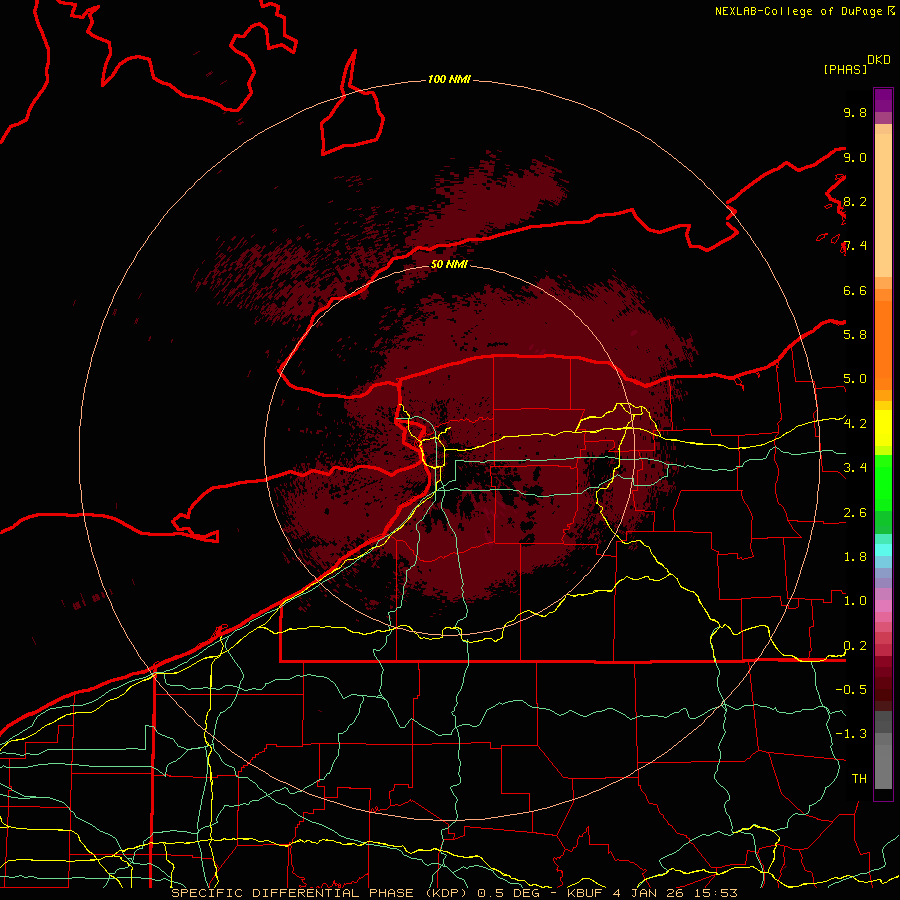
Task: Pick the pink color scale segment
Action: (x=883, y=606)
